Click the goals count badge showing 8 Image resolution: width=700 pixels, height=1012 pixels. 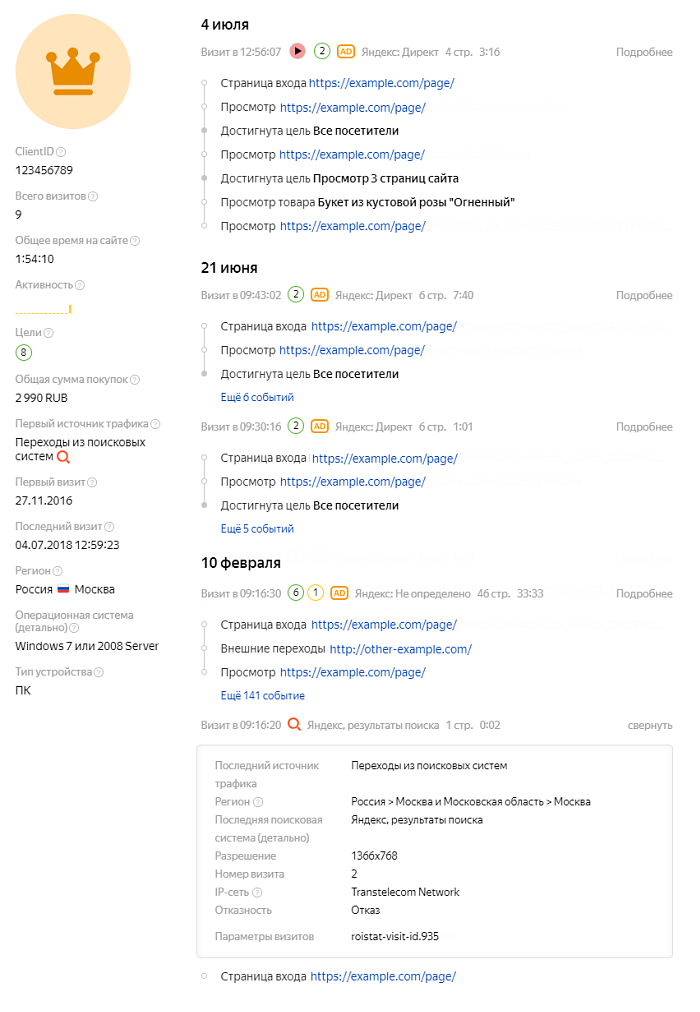point(23,352)
